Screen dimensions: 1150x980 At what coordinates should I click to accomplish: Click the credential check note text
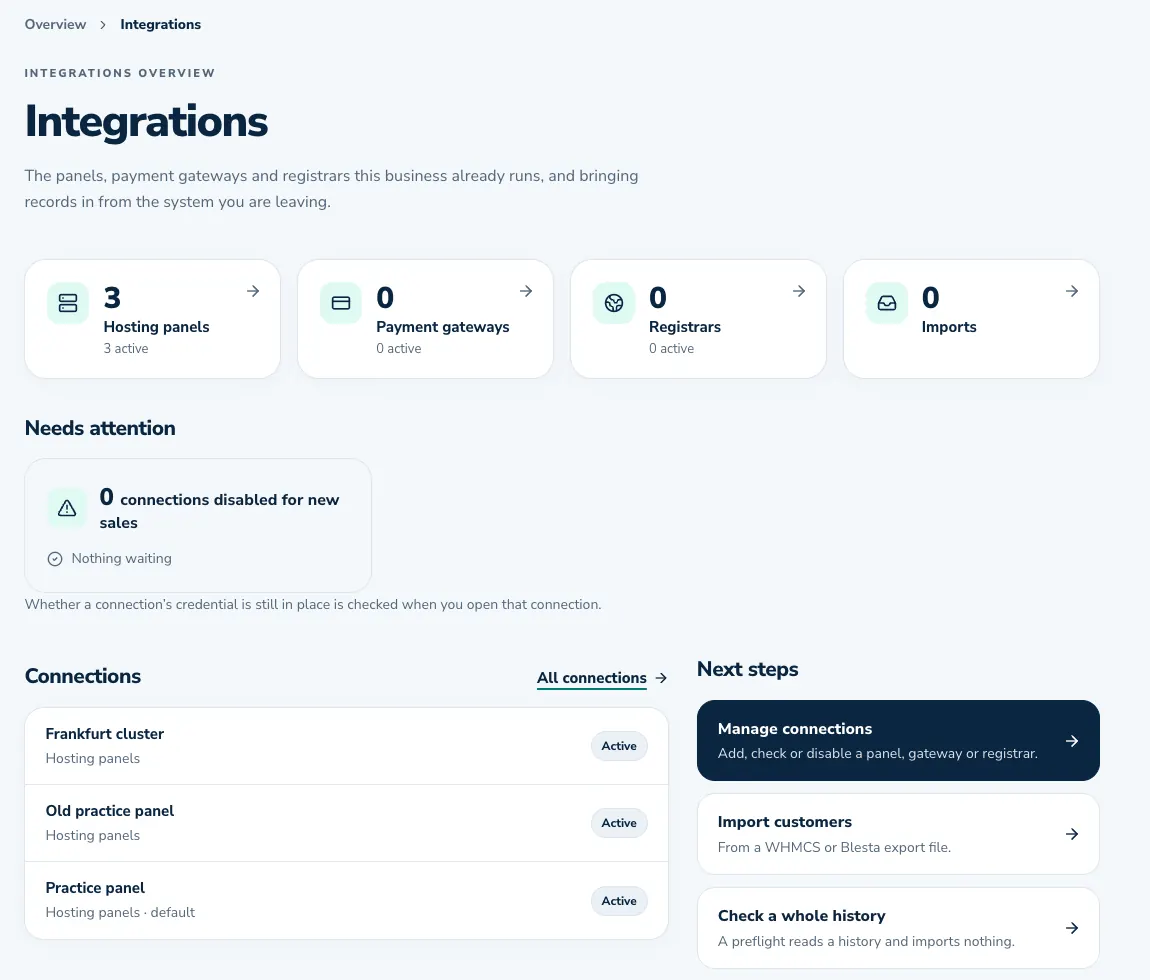[x=313, y=604]
